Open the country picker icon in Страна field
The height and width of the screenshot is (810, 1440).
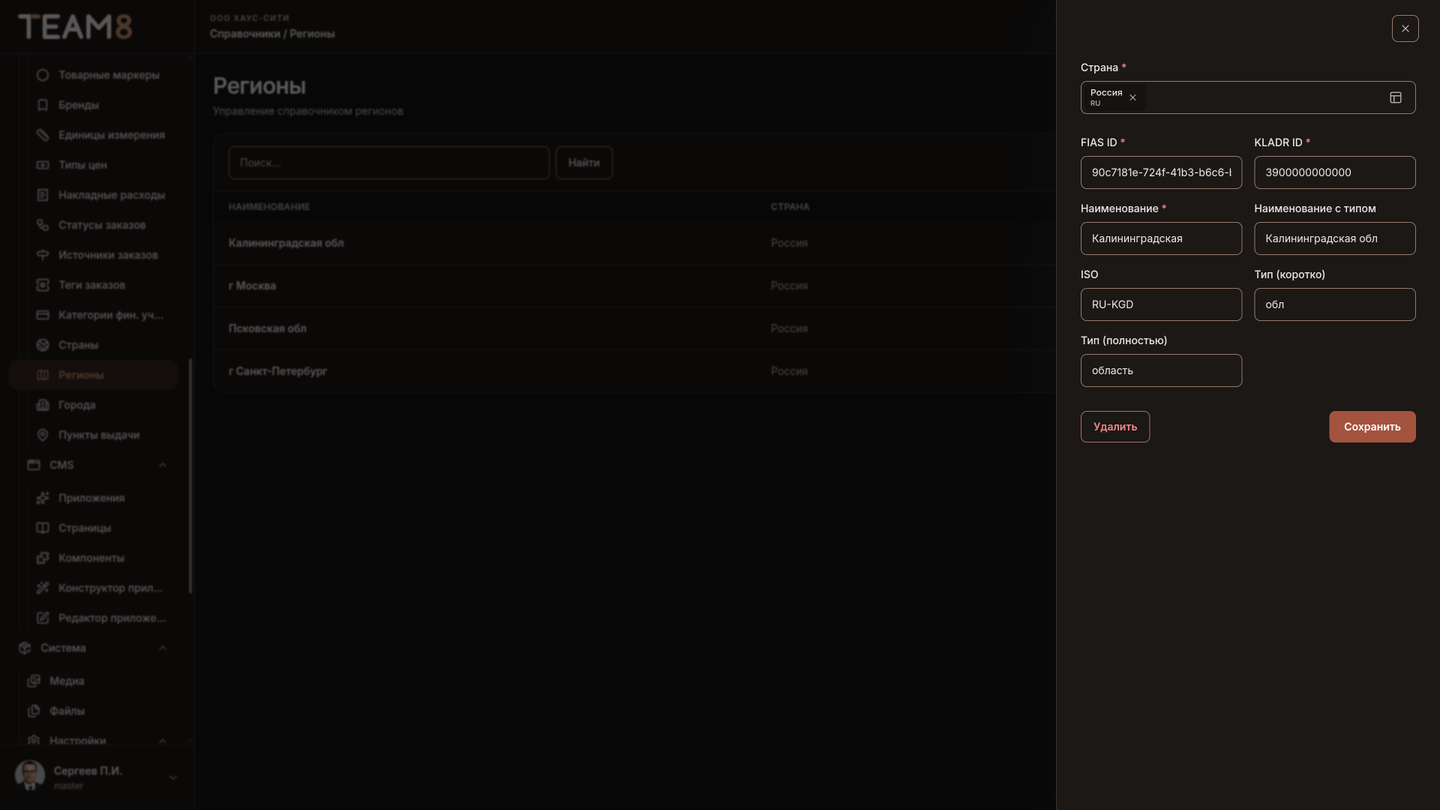coord(1396,98)
